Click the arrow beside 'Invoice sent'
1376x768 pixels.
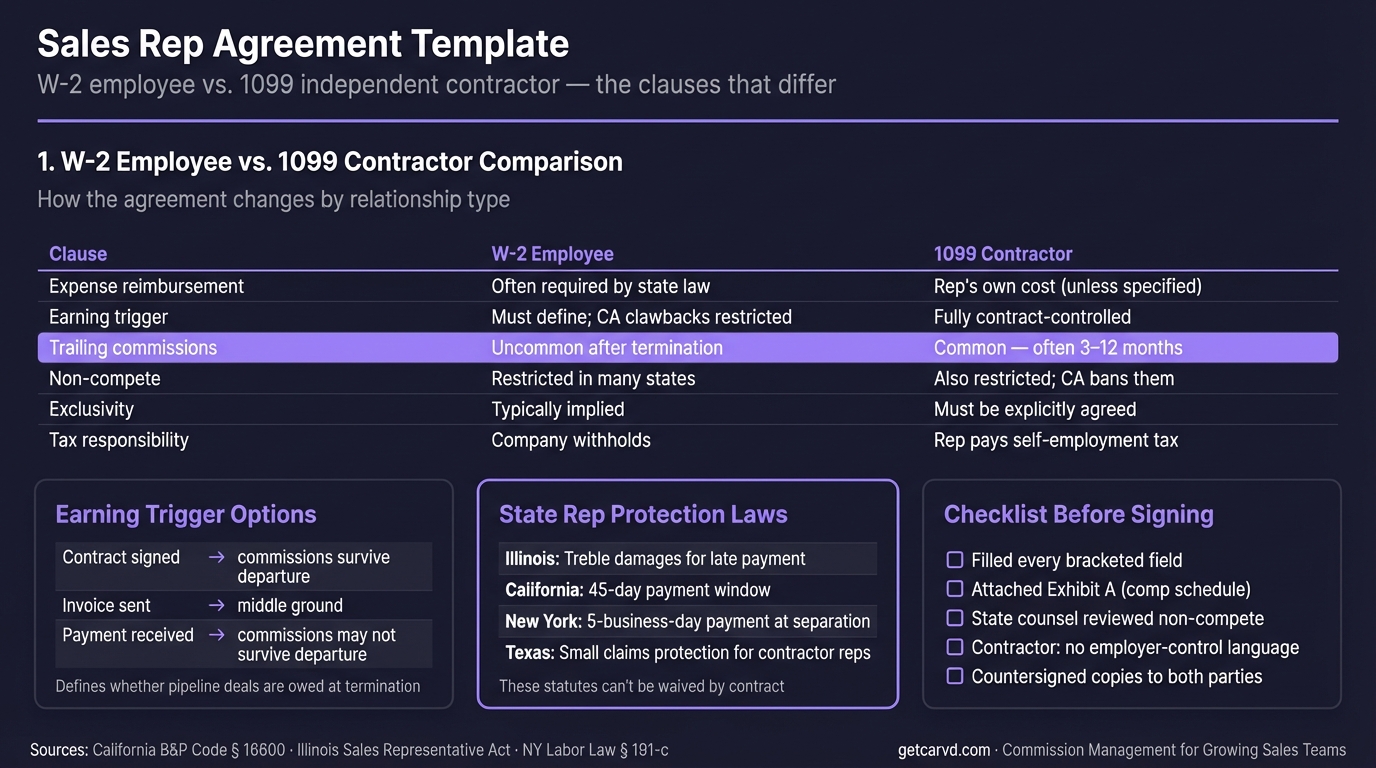click(216, 606)
